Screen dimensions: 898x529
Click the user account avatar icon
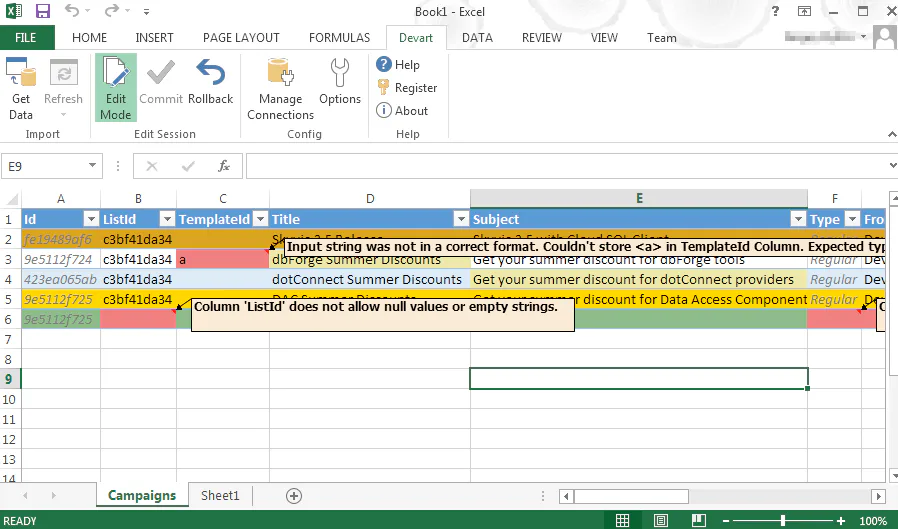[885, 38]
